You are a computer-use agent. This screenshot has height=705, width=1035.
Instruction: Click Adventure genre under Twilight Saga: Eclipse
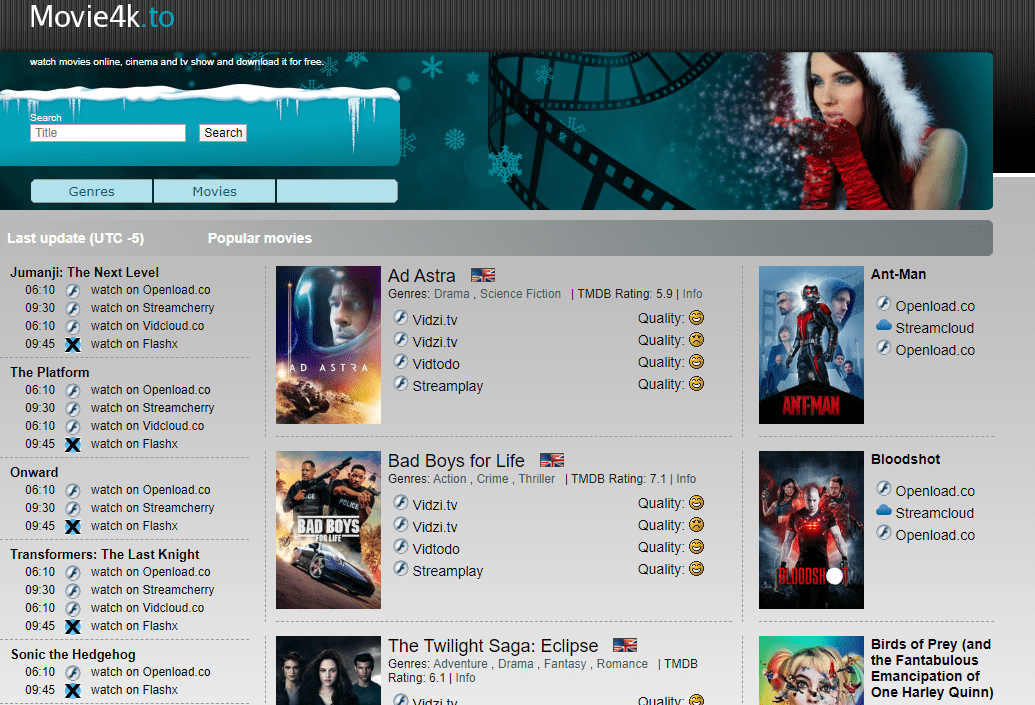(460, 663)
